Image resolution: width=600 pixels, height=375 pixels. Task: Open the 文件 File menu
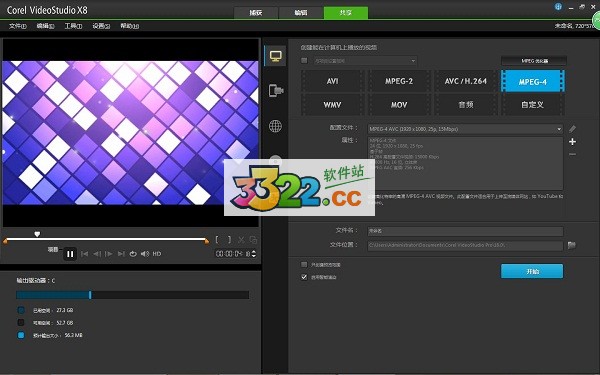point(18,26)
